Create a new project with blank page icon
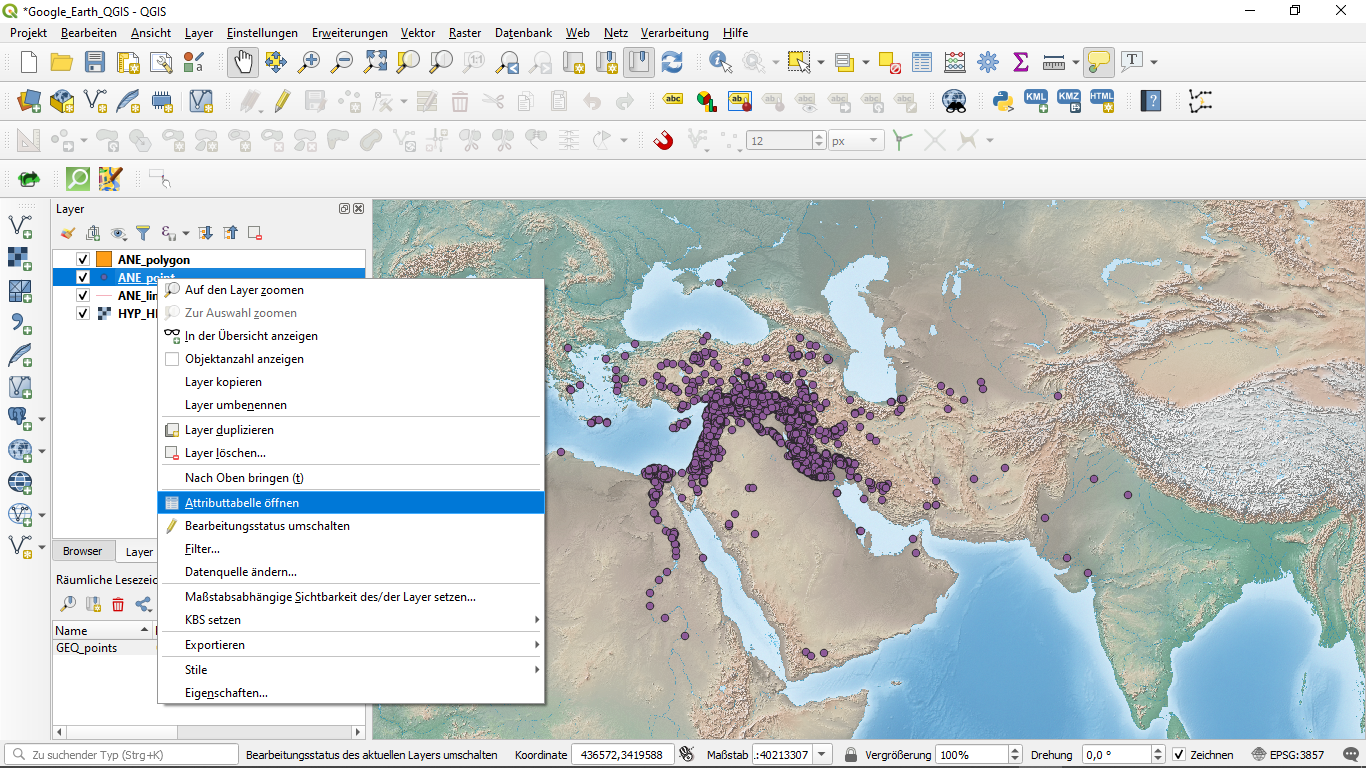Viewport: 1366px width, 768px height. click(29, 62)
